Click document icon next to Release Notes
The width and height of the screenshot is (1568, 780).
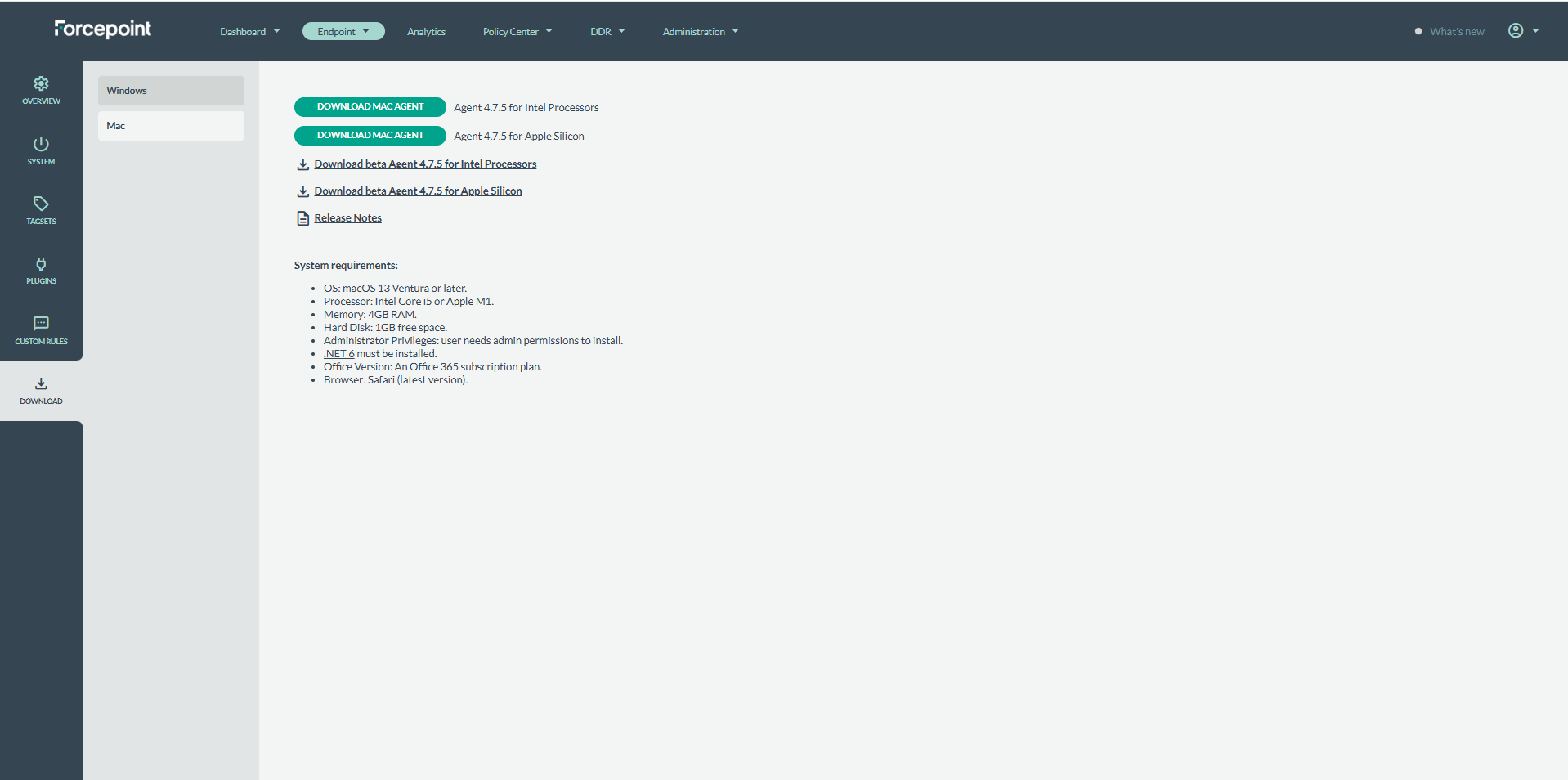(302, 218)
